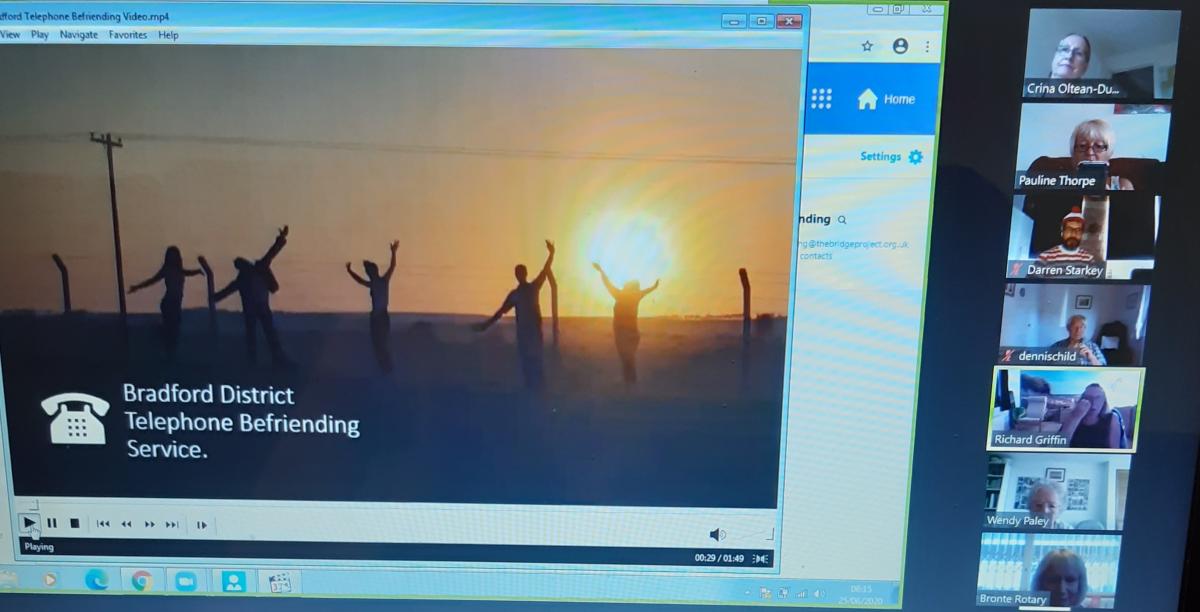Click the contacts link
Viewport: 1200px width, 612px height.
click(816, 256)
